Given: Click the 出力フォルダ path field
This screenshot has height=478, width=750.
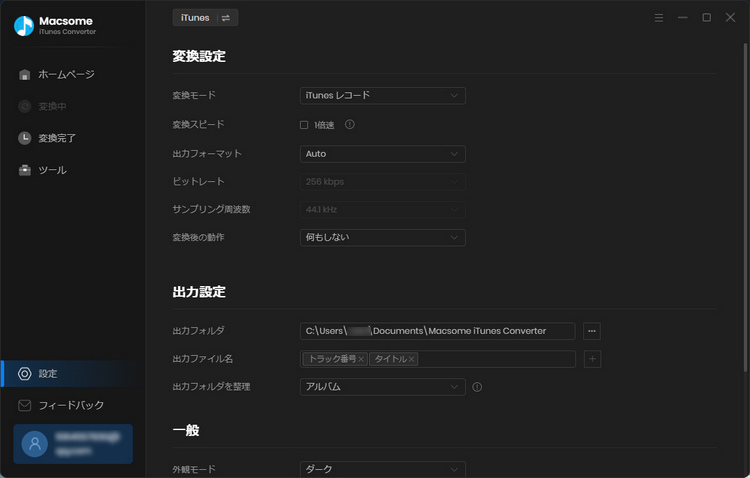Looking at the screenshot, I should (x=437, y=331).
